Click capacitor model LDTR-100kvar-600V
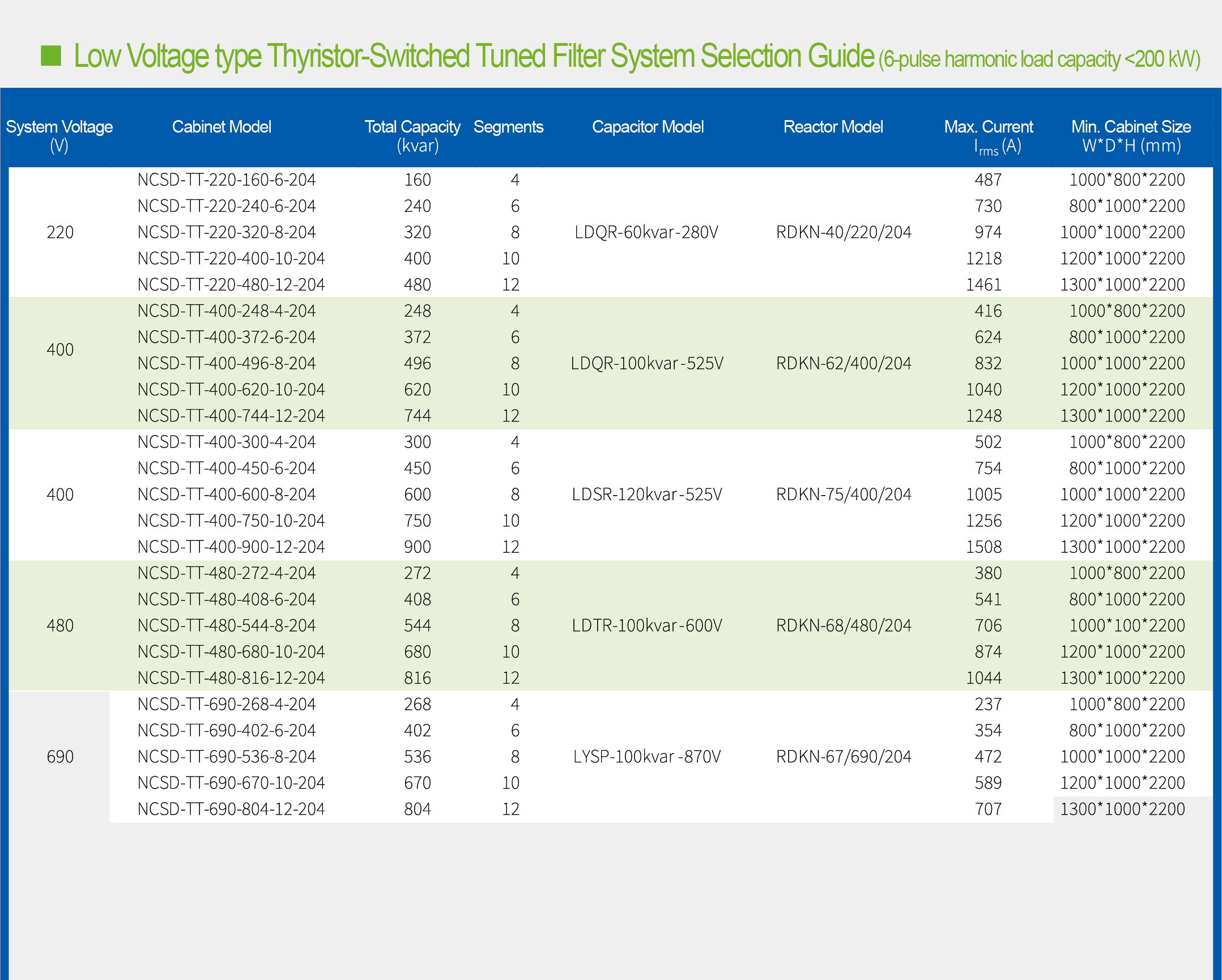This screenshot has width=1222, height=980. (x=646, y=626)
